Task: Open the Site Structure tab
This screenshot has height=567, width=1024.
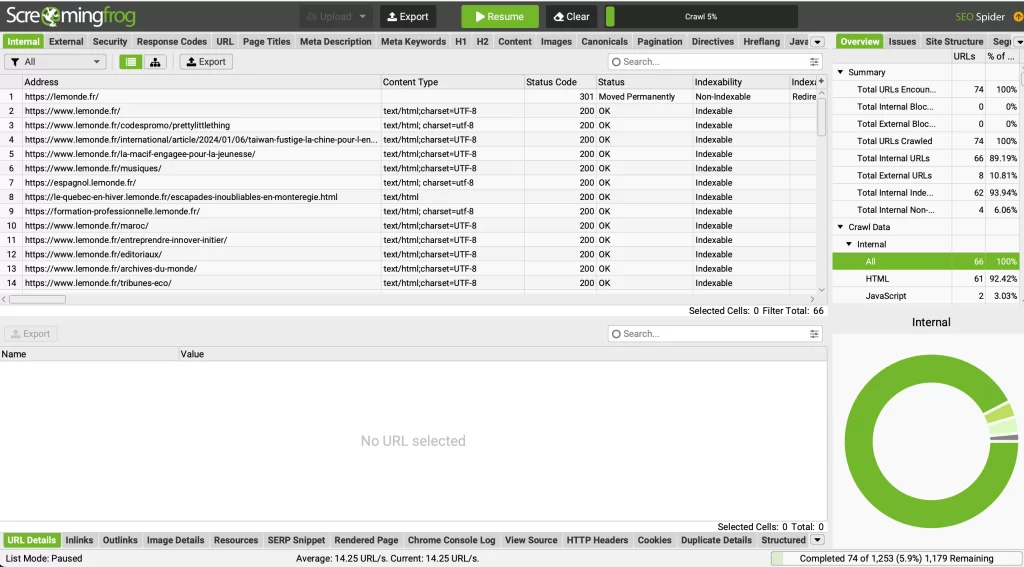Action: [954, 42]
